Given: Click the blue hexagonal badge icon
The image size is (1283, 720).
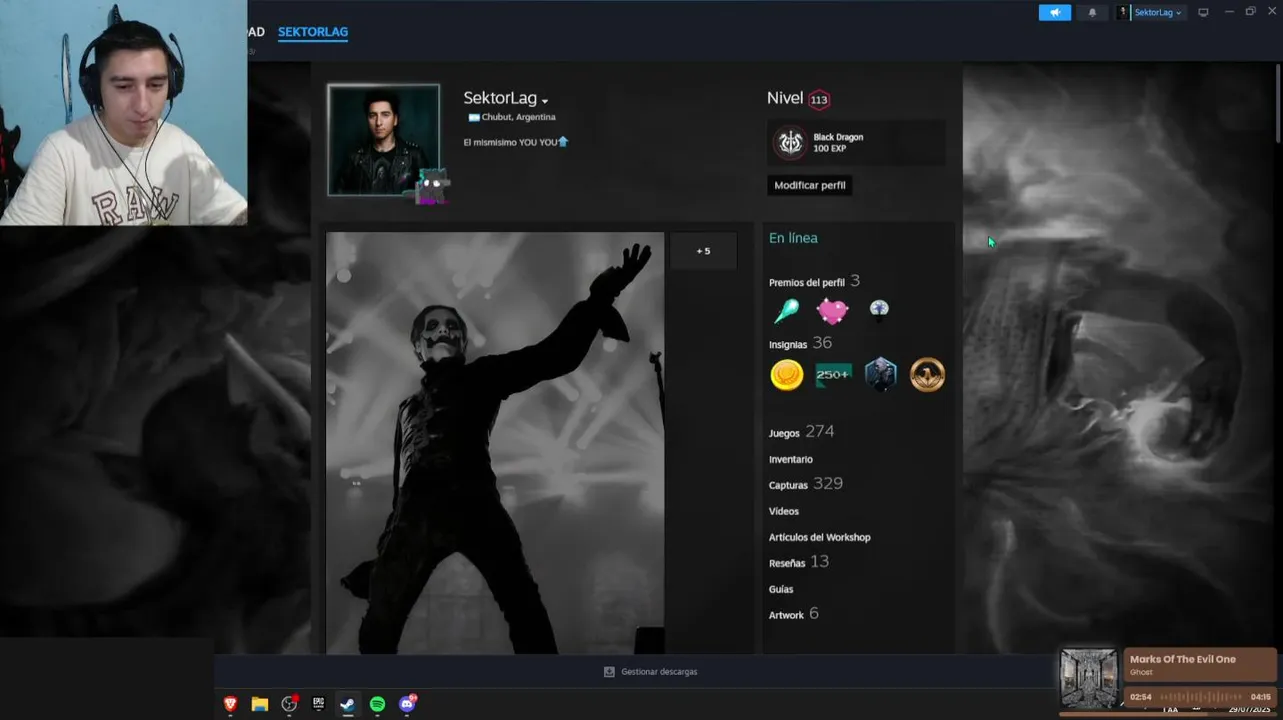Looking at the screenshot, I should tap(880, 375).
